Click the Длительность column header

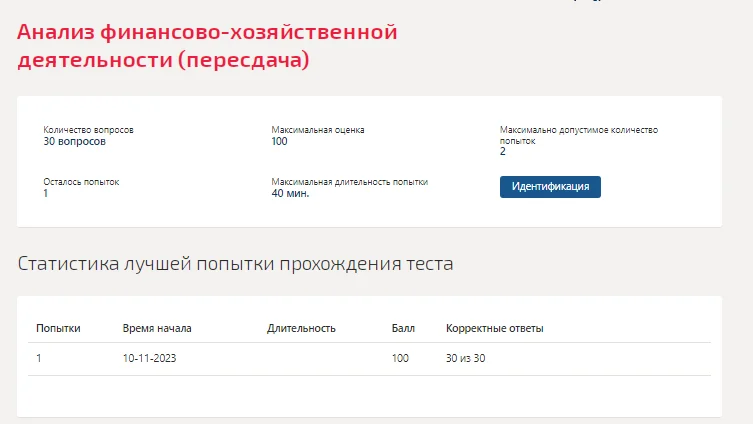coord(301,328)
